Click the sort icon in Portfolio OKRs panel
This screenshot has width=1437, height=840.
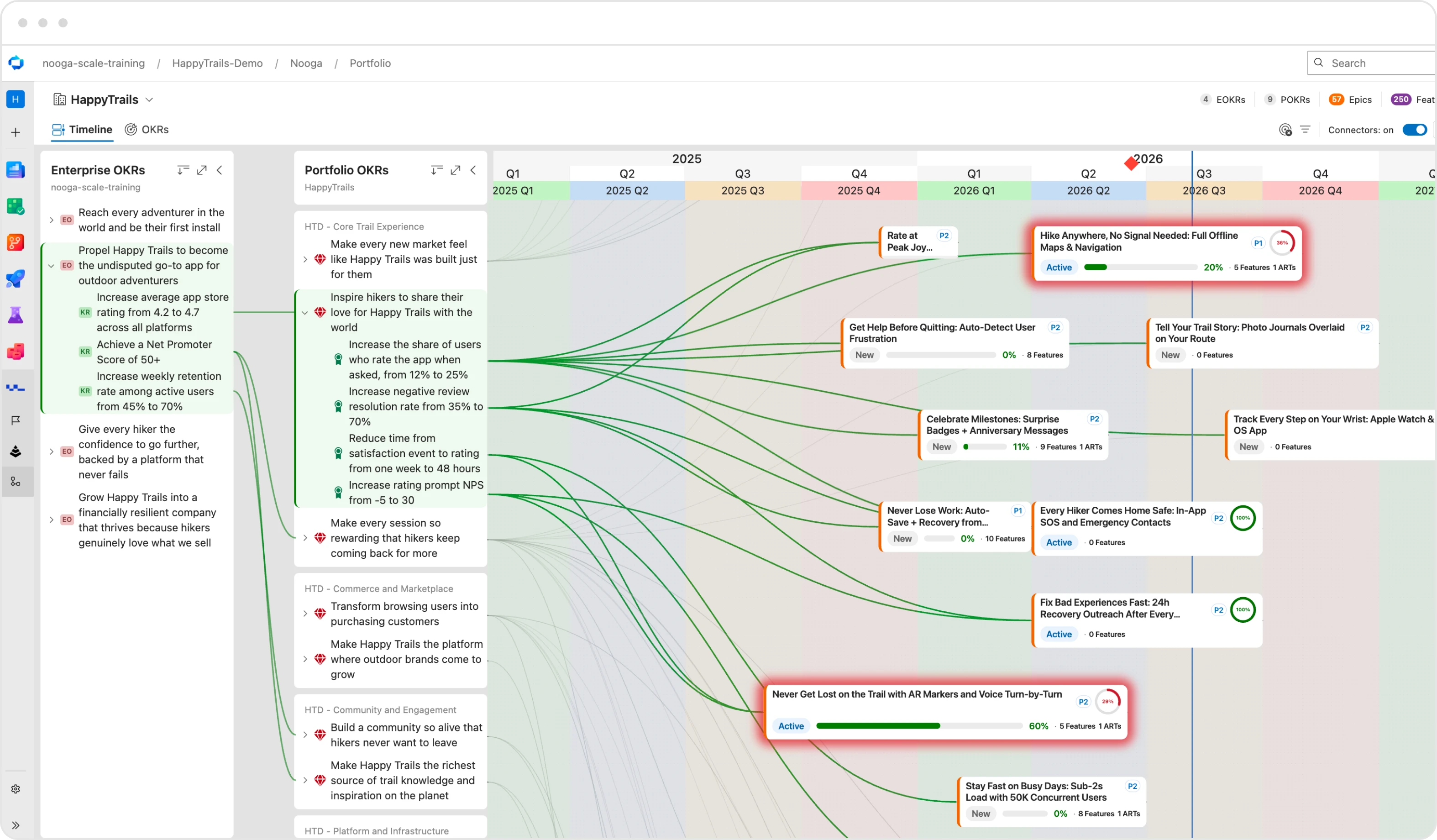click(x=437, y=170)
